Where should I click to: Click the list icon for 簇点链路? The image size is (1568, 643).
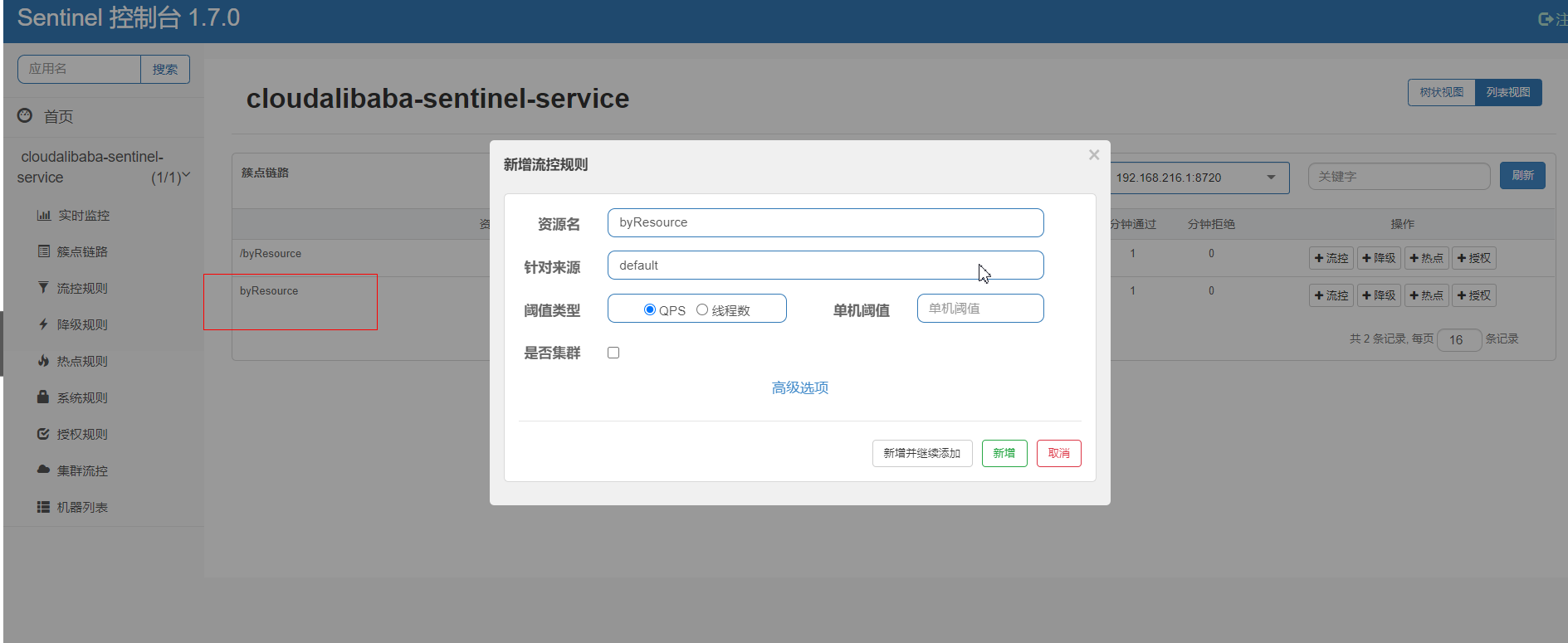[x=44, y=251]
